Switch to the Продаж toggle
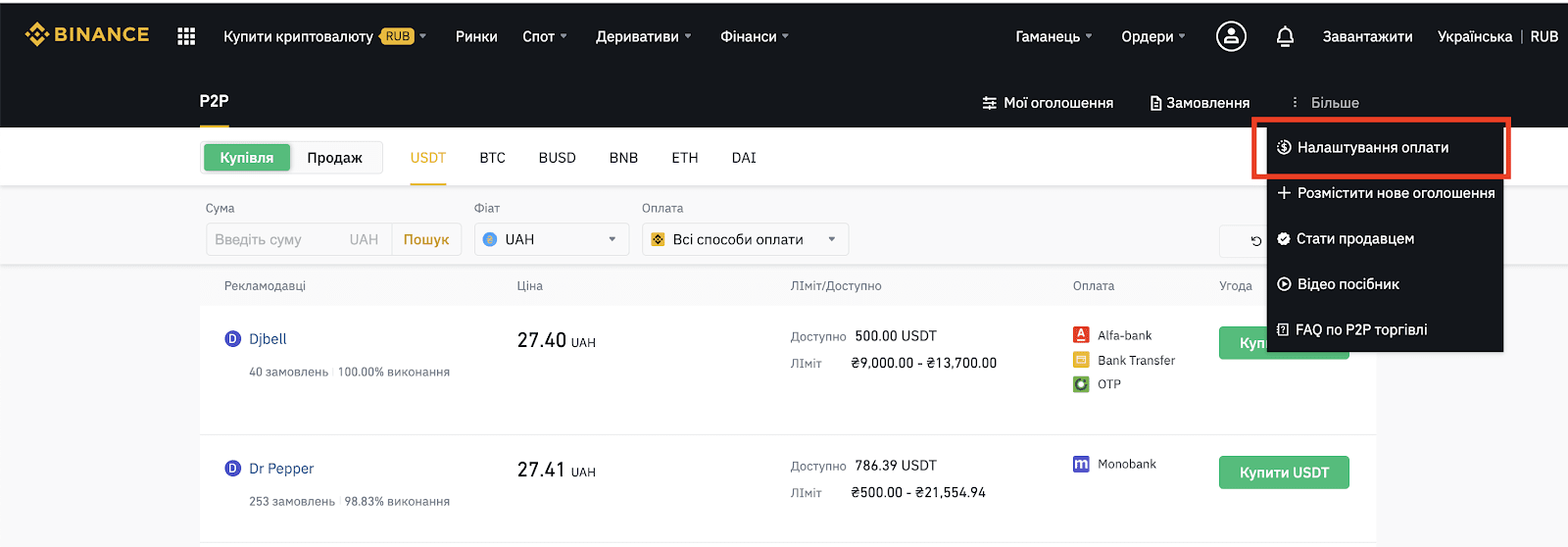 pos(335,158)
